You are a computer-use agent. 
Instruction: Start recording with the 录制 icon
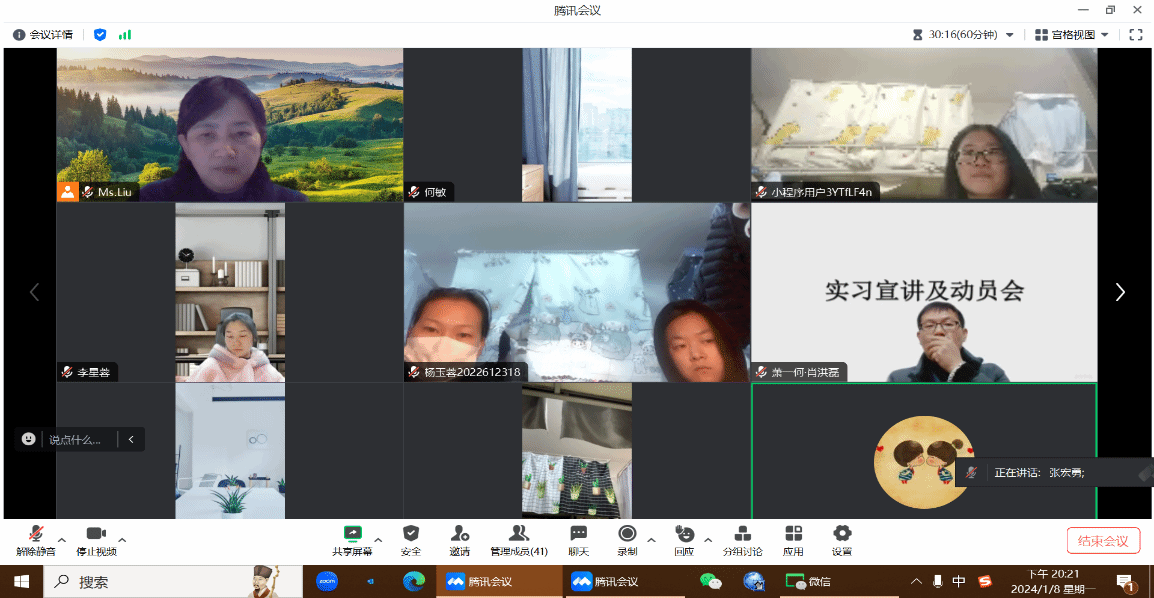[627, 540]
